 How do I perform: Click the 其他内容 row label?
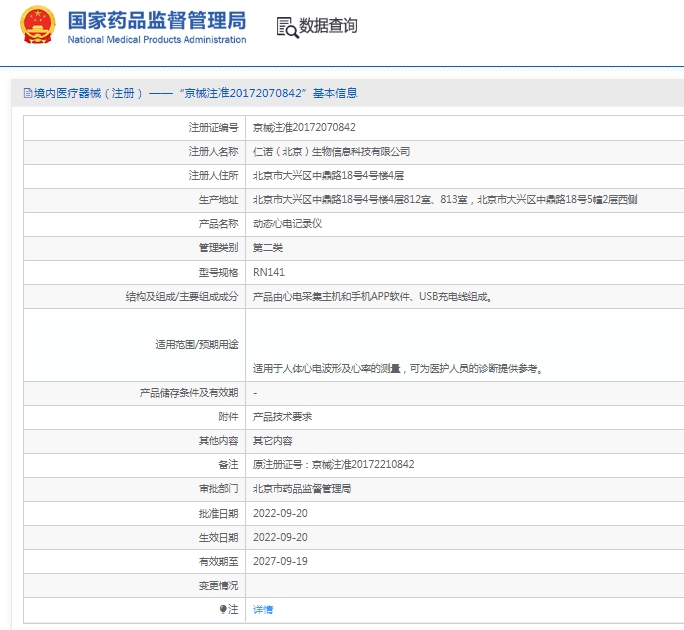(219, 441)
